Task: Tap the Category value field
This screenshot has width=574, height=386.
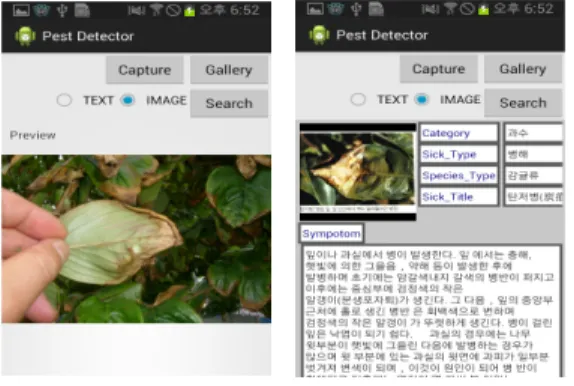Action: click(x=533, y=133)
